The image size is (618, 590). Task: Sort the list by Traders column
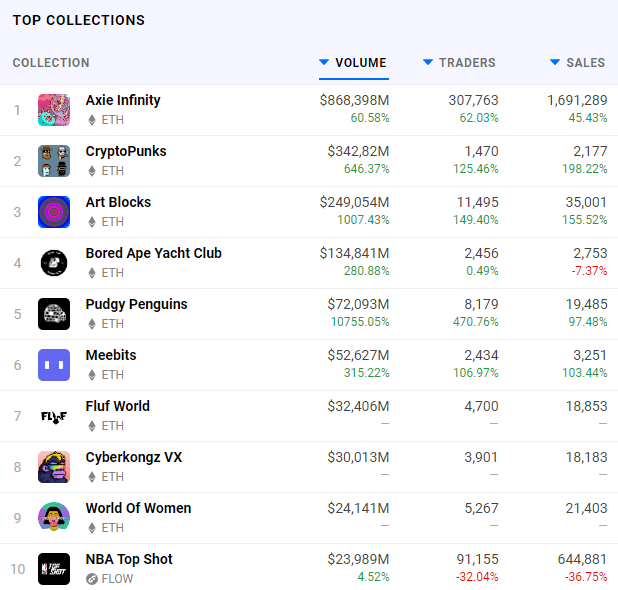[459, 63]
